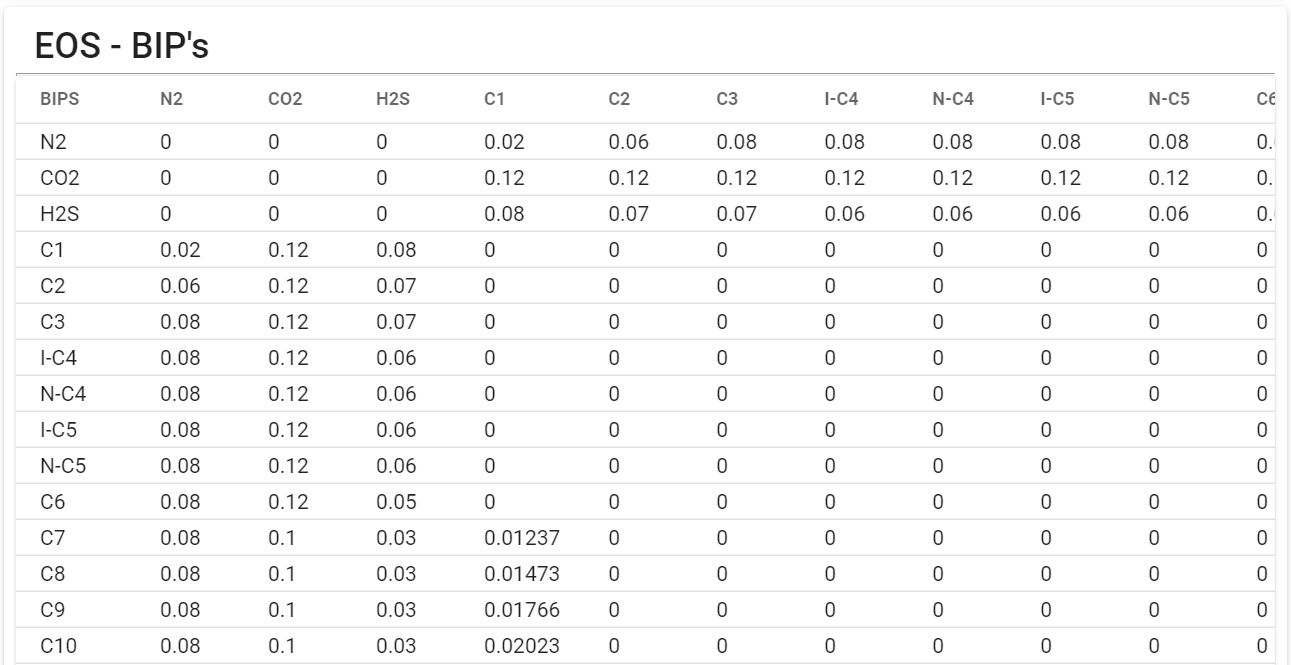Click the 0.01237 value in C7 row
The width and height of the screenshot is (1291, 665).
522,538
